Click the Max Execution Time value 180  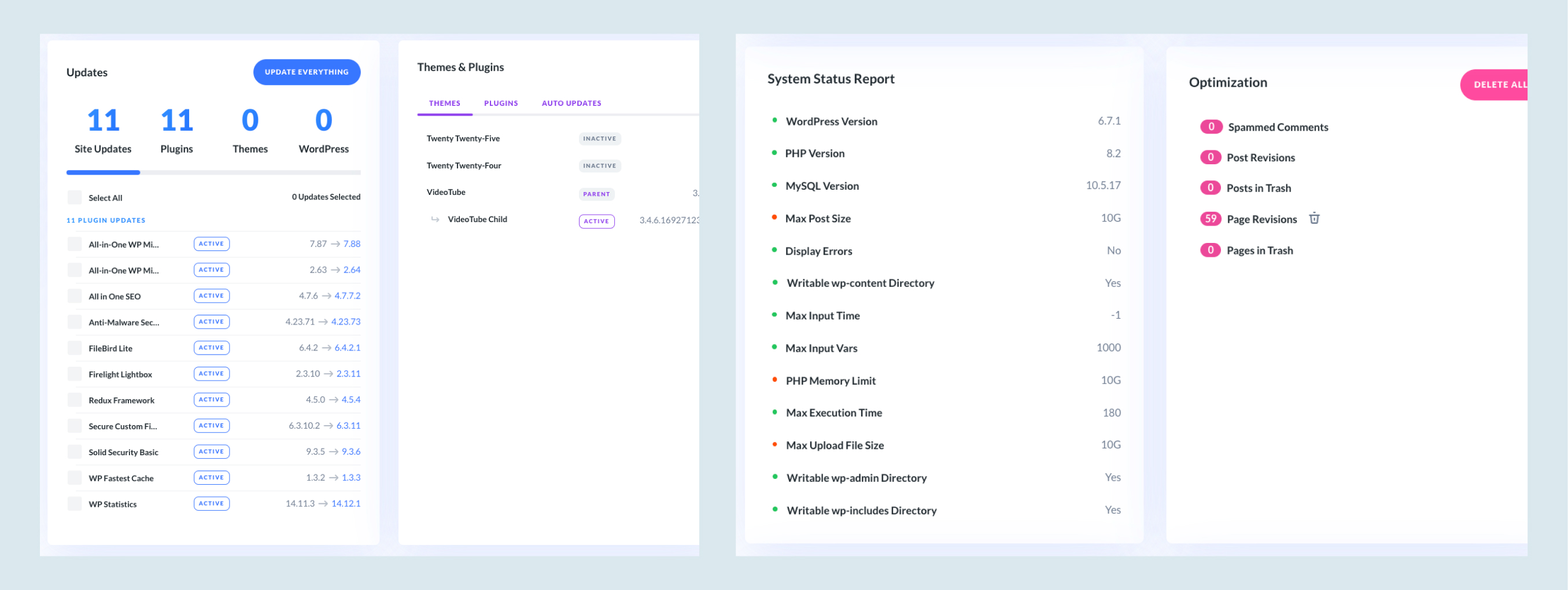1112,413
